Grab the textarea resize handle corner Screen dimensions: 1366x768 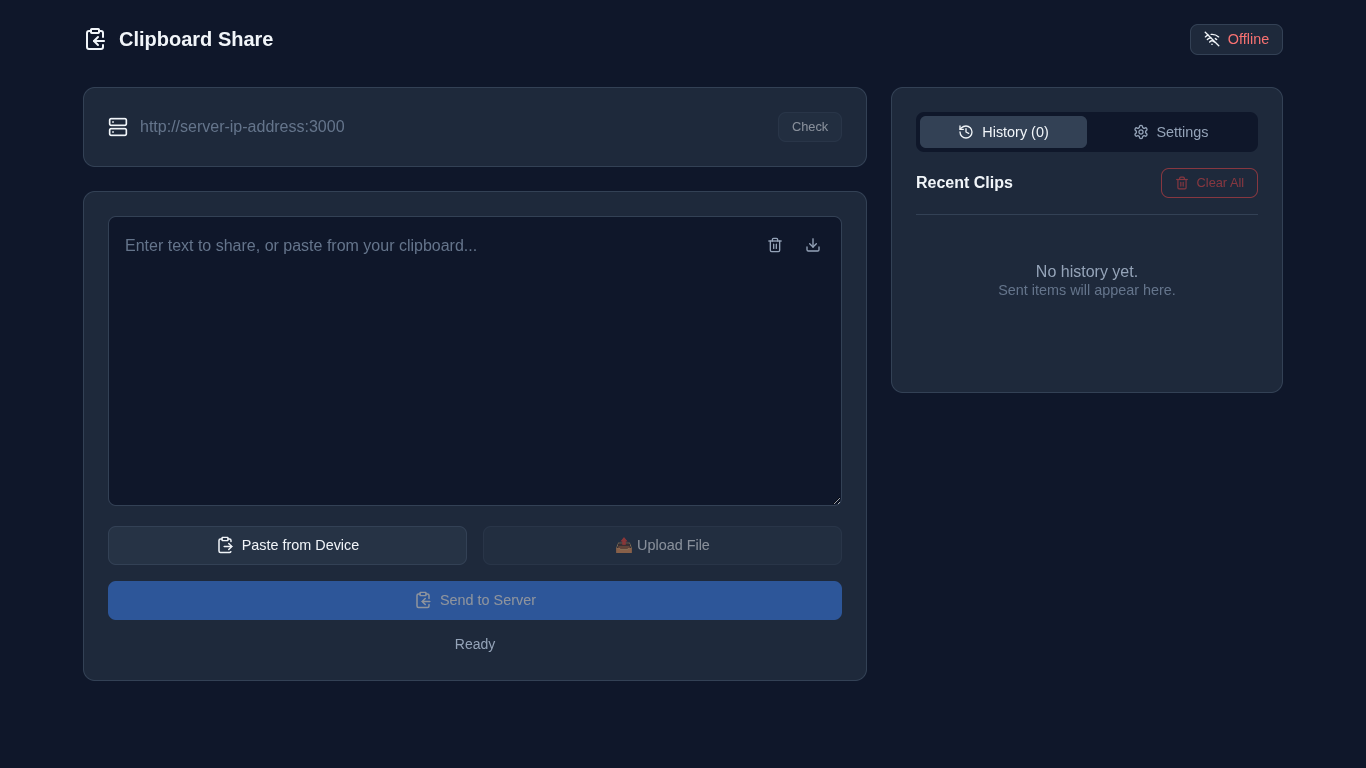point(836,500)
